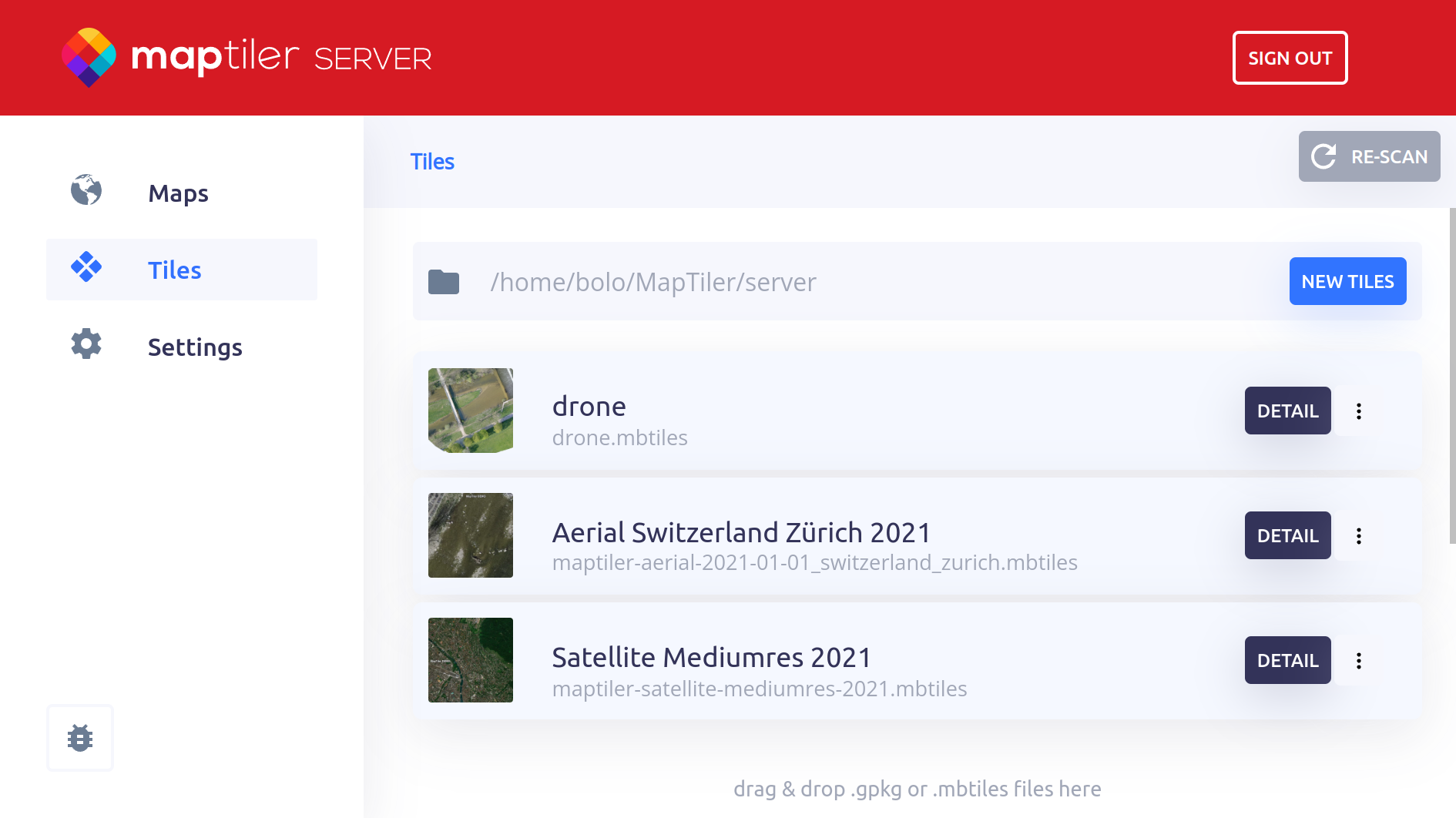Open more options for Satellite Mediumres 2021

(1359, 661)
